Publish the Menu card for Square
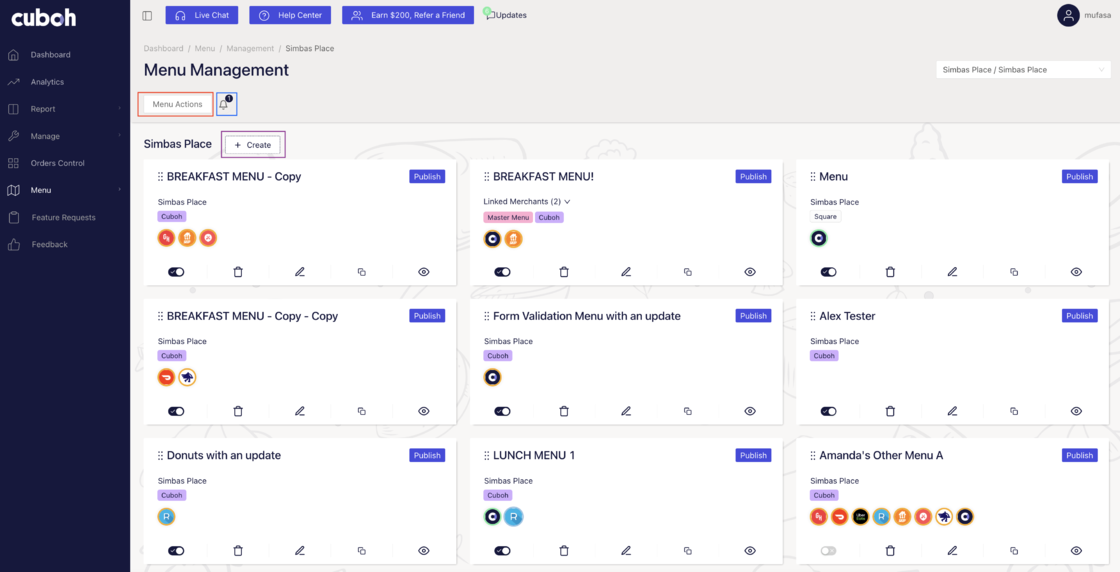The height and width of the screenshot is (572, 1120). pyautogui.click(x=1079, y=177)
